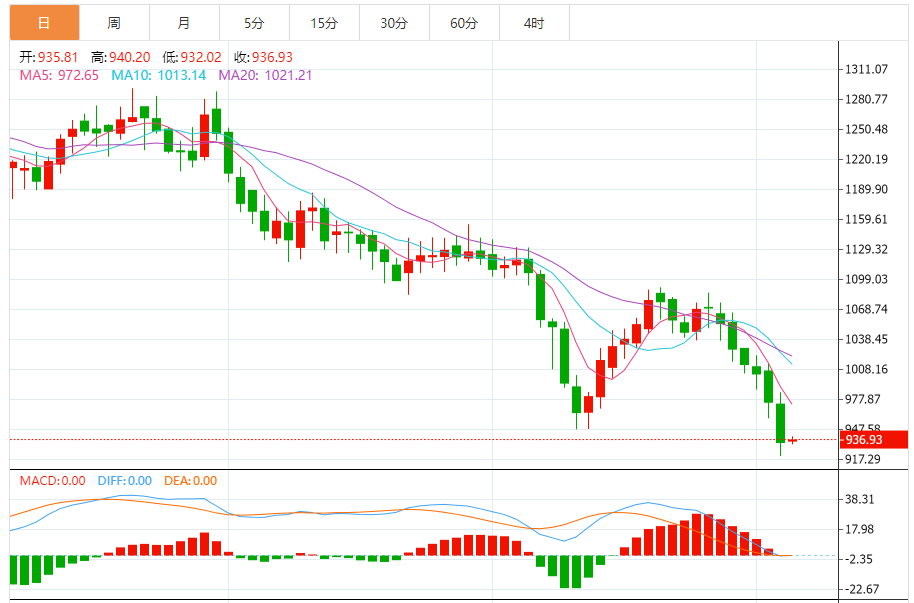This screenshot has width=914, height=603.
Task: Open the 60分 interval tab
Action: 464,23
